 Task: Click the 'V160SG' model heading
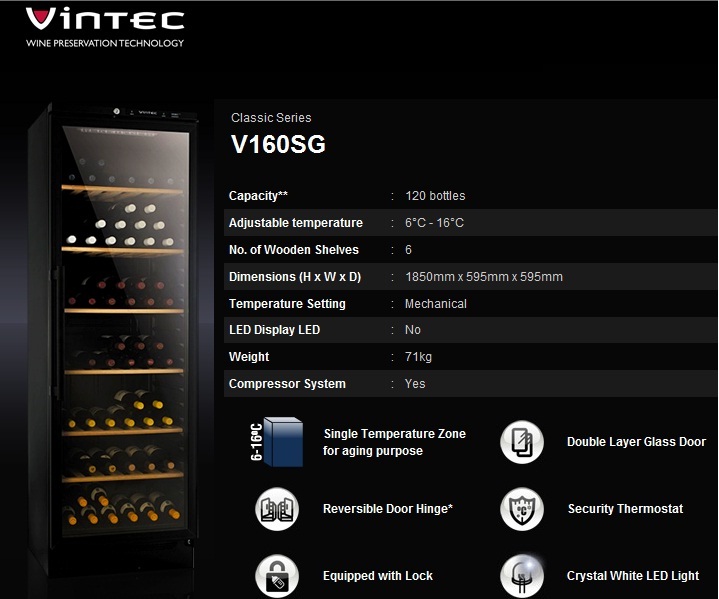coord(278,144)
